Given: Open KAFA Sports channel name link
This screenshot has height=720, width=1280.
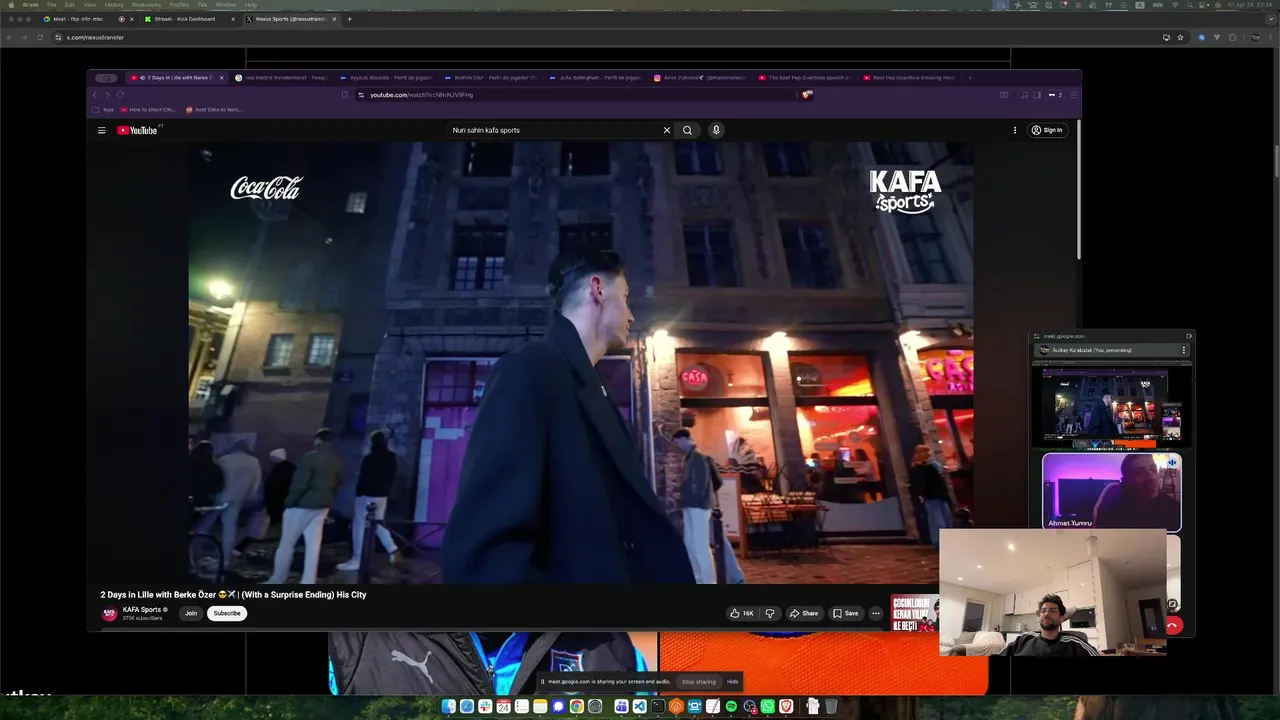Looking at the screenshot, I should coord(142,609).
